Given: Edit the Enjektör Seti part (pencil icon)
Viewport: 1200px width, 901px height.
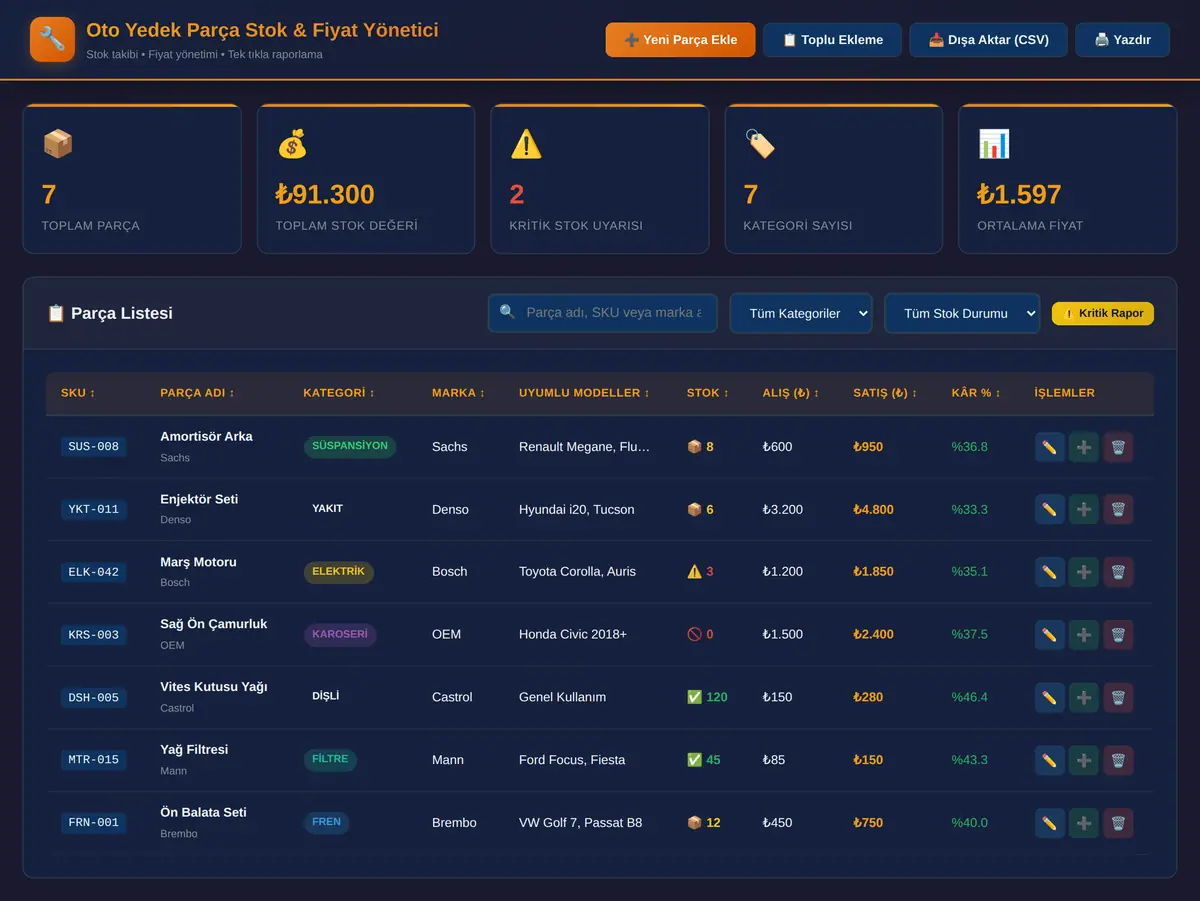Looking at the screenshot, I should coord(1049,509).
